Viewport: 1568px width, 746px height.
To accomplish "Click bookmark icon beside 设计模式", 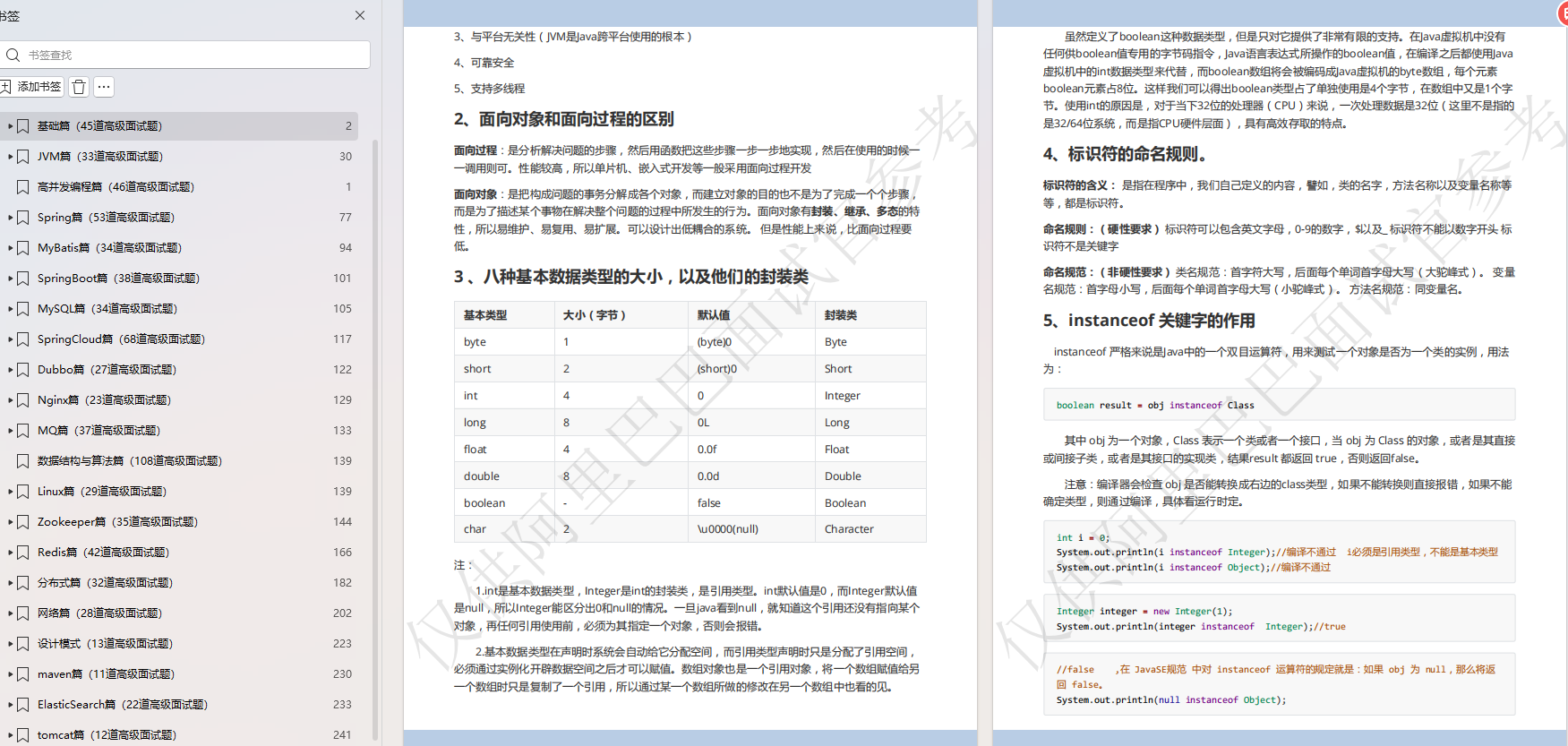I will click(x=23, y=644).
